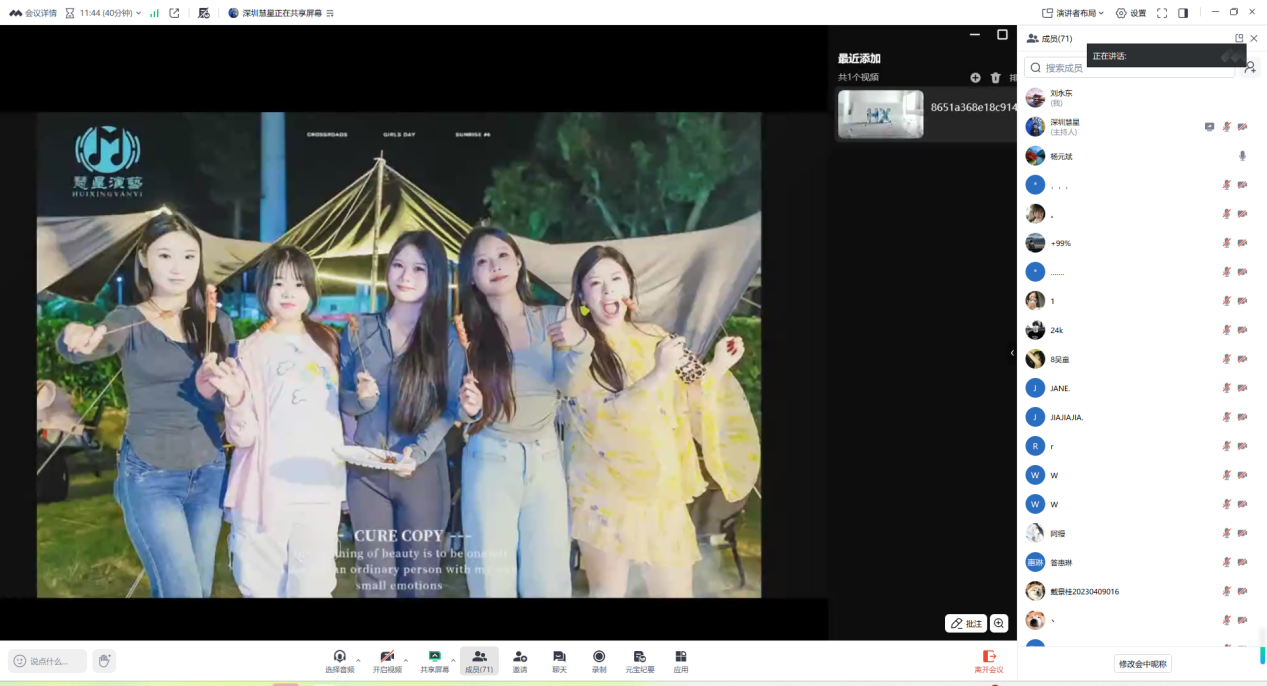Expand the 选择音频 audio options arrow
This screenshot has height=686, width=1267.
tap(358, 660)
